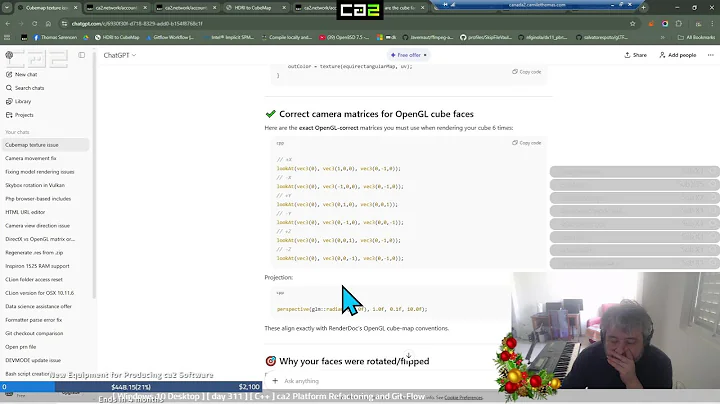
Task: Open the Camera movement fix chat
Action: [x=45, y=158]
